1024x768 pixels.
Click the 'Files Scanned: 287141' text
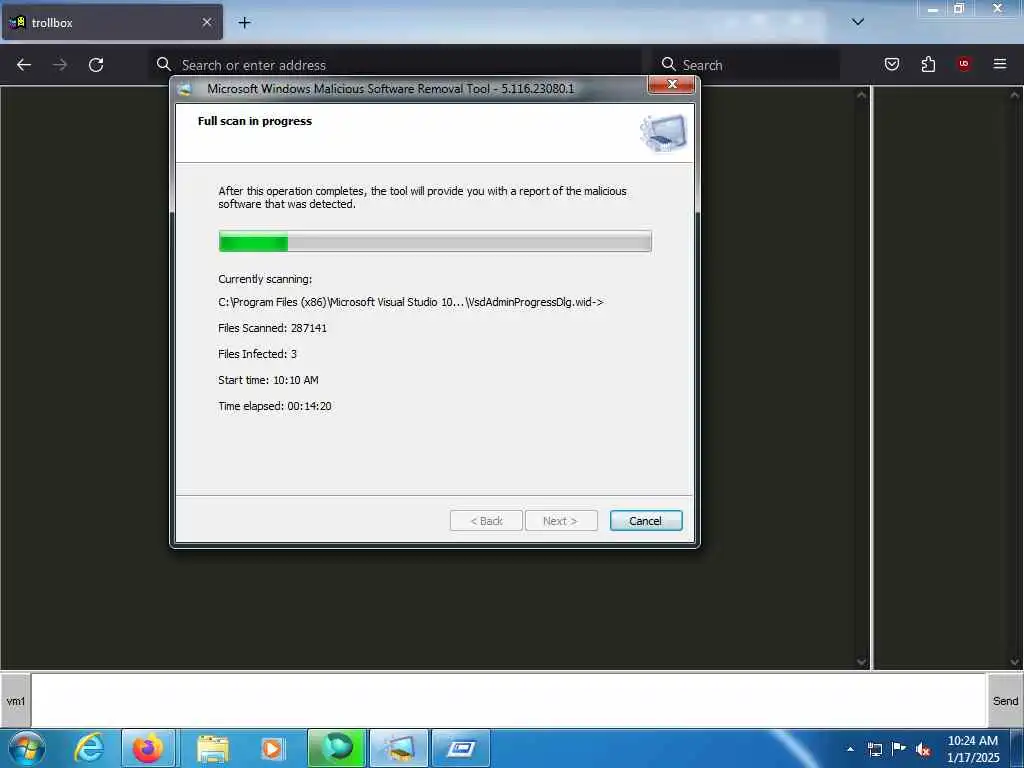pyautogui.click(x=272, y=328)
